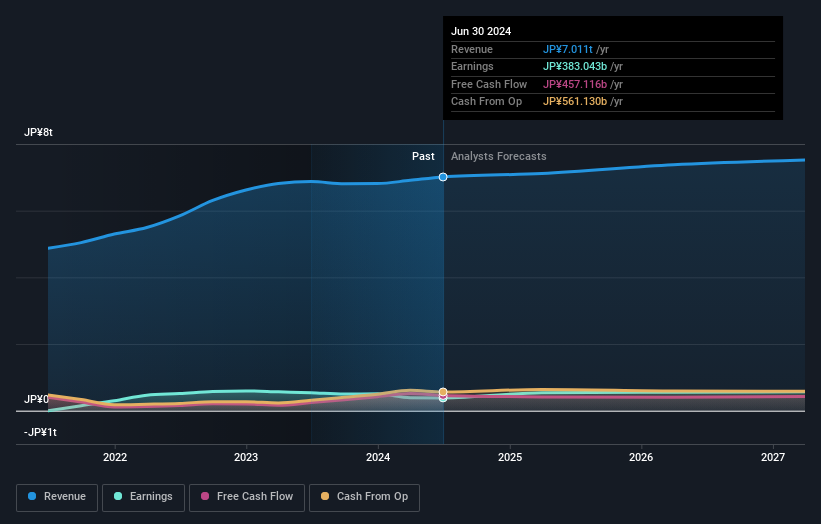Click the Earnings row label in tooltip
Screen dimensions: 821x524
pyautogui.click(x=472, y=66)
